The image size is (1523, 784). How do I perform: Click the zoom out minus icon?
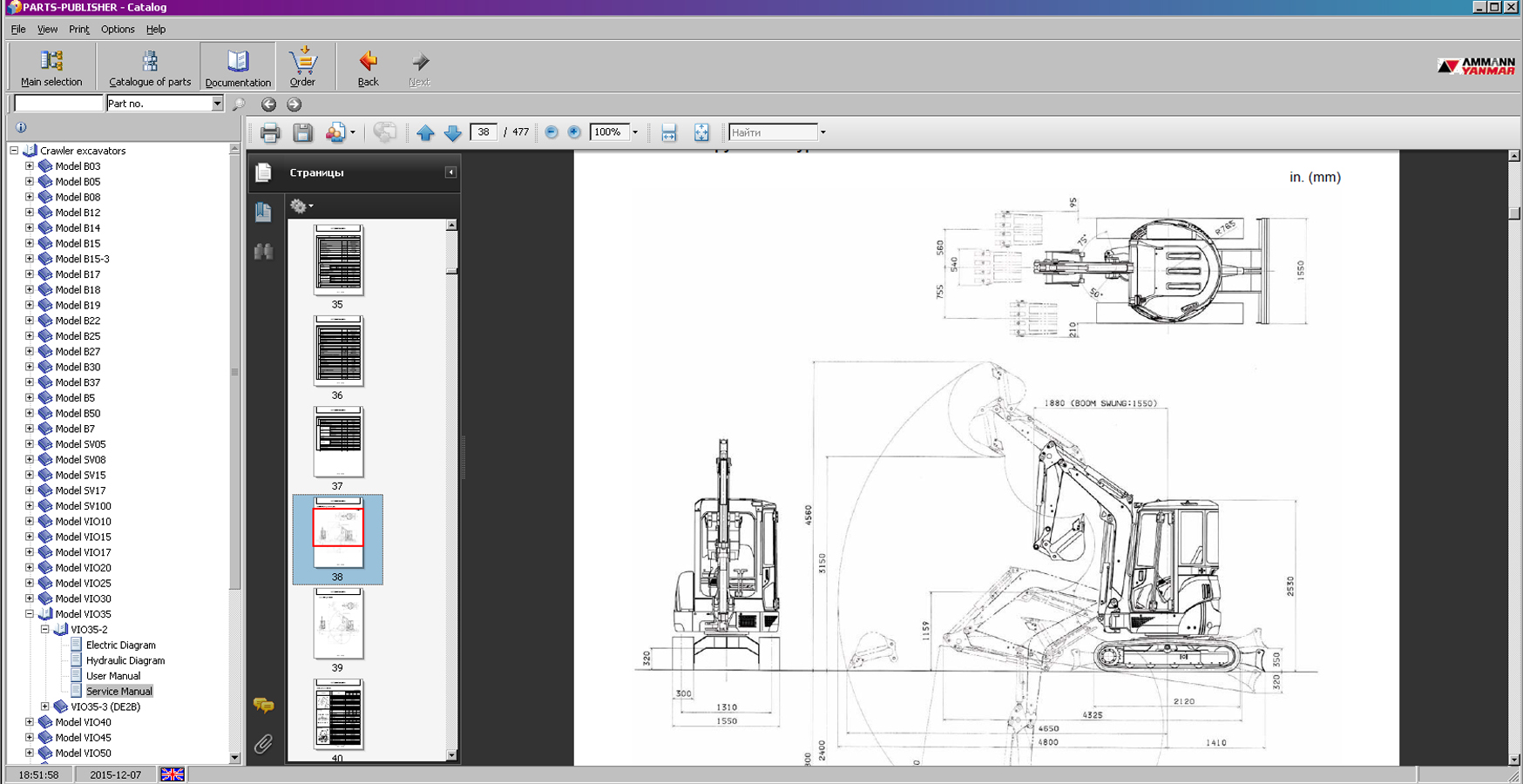(x=552, y=132)
